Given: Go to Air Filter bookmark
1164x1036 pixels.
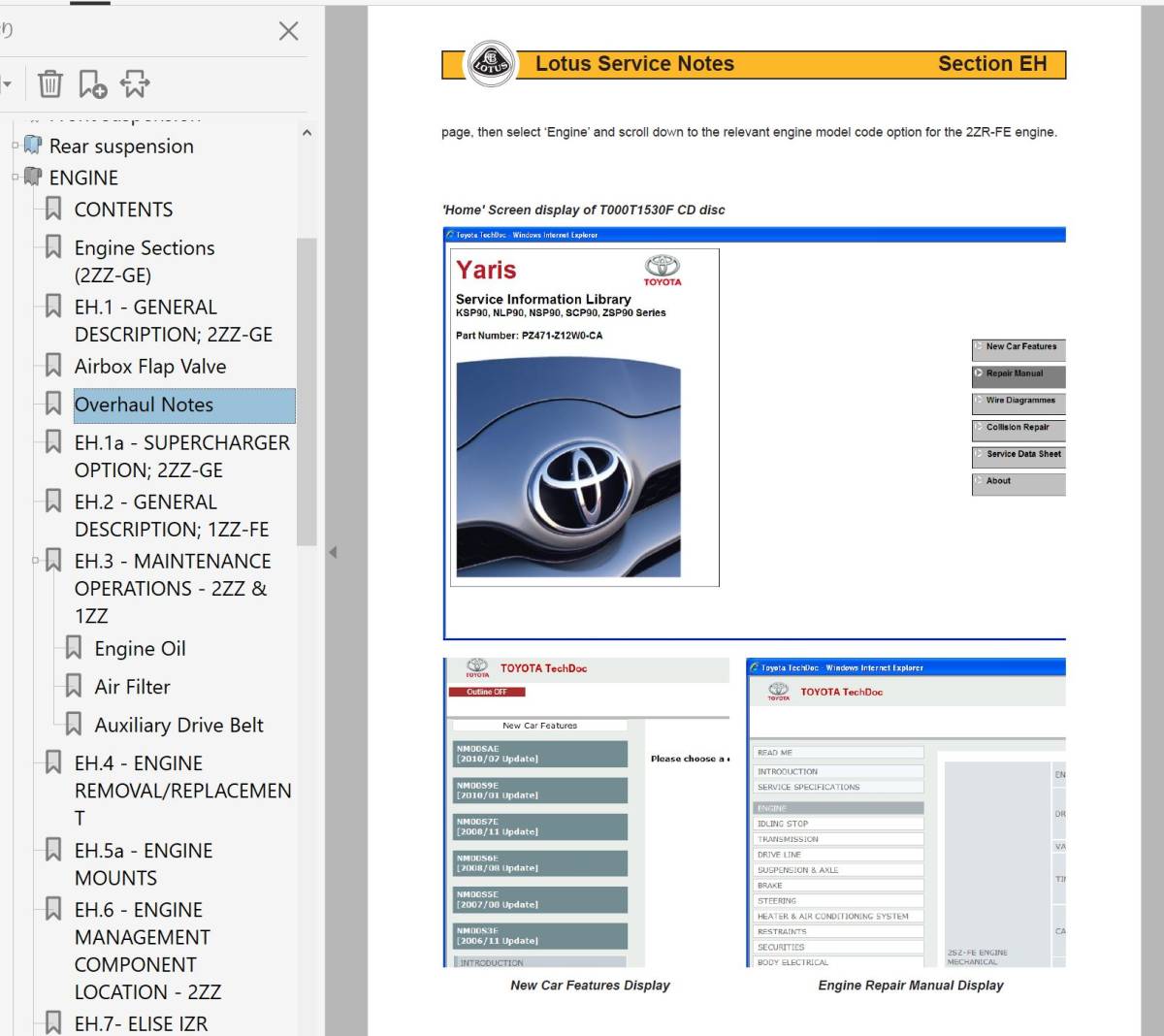Looking at the screenshot, I should (x=132, y=687).
